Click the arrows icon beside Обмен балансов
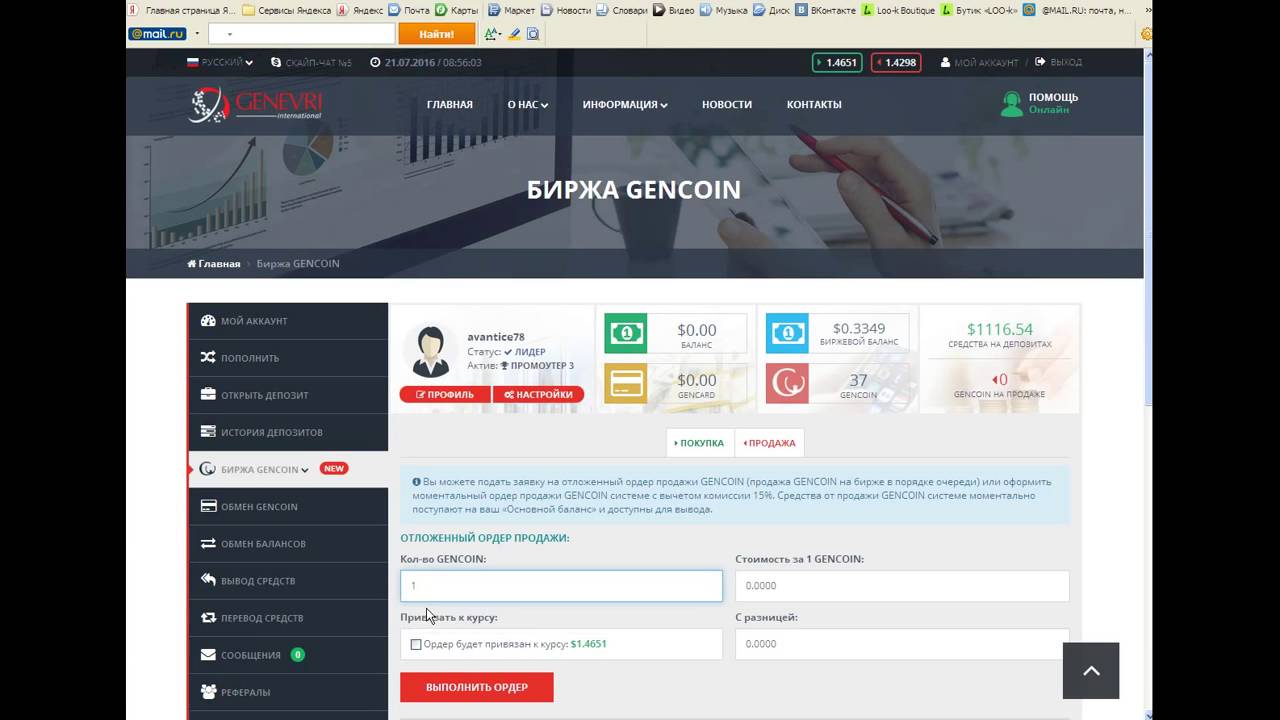This screenshot has height=720, width=1280. click(208, 543)
